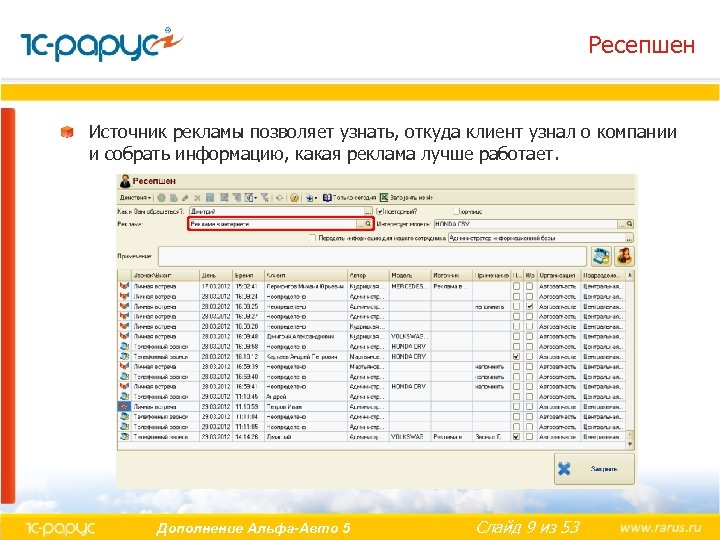Click the phone icon in 16:59:40 row

point(124,377)
